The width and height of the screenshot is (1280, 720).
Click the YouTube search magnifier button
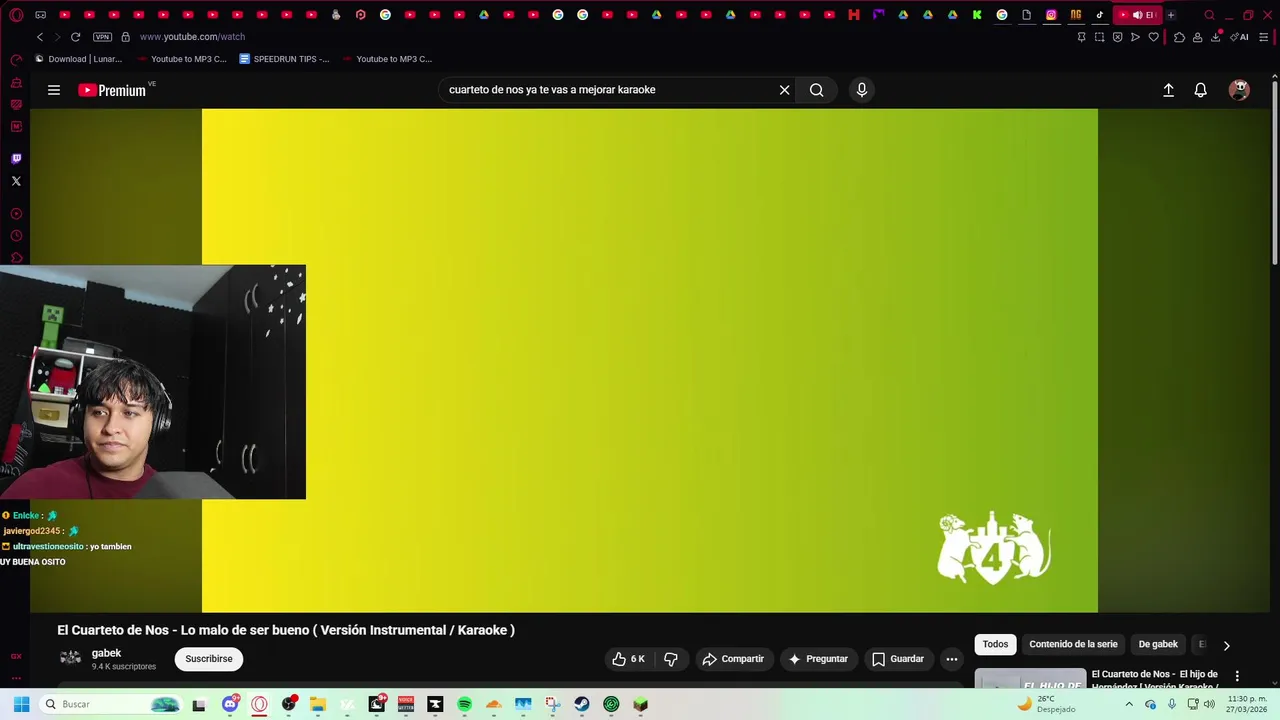pyautogui.click(x=816, y=90)
